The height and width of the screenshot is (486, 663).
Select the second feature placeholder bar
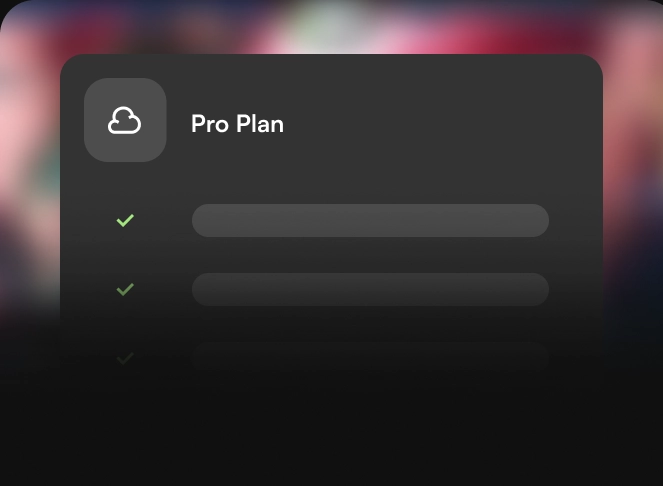[370, 289]
